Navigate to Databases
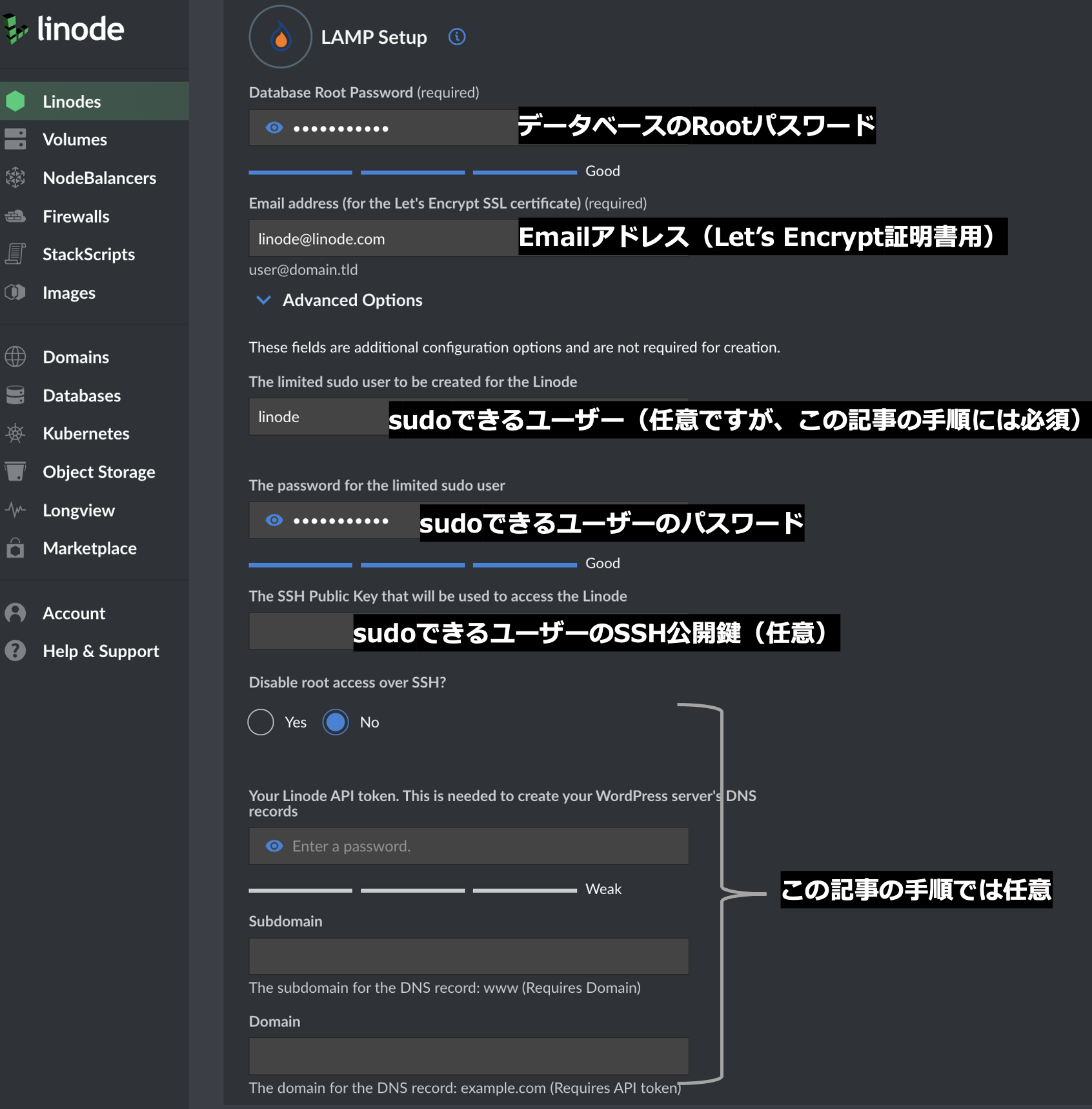This screenshot has width=1092, height=1109. point(94,395)
